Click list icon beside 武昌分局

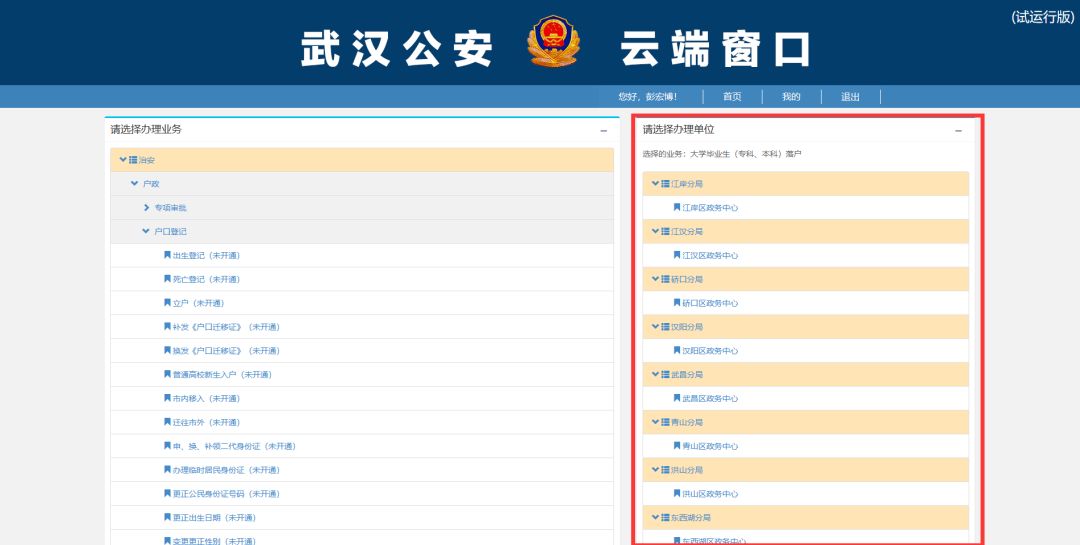665,374
